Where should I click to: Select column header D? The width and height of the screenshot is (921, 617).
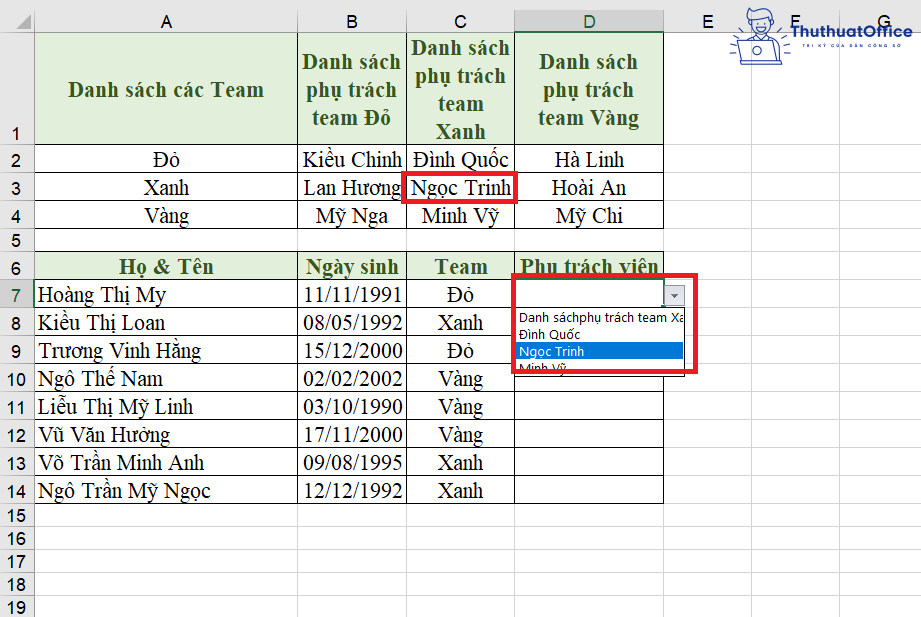(588, 20)
